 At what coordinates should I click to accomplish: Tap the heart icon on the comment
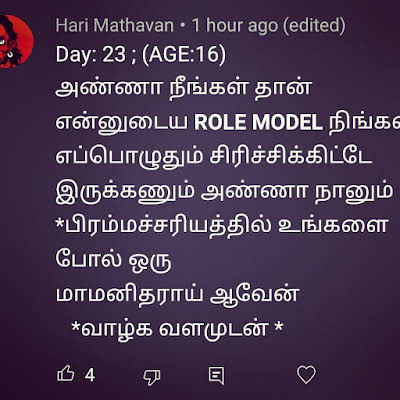[306, 374]
